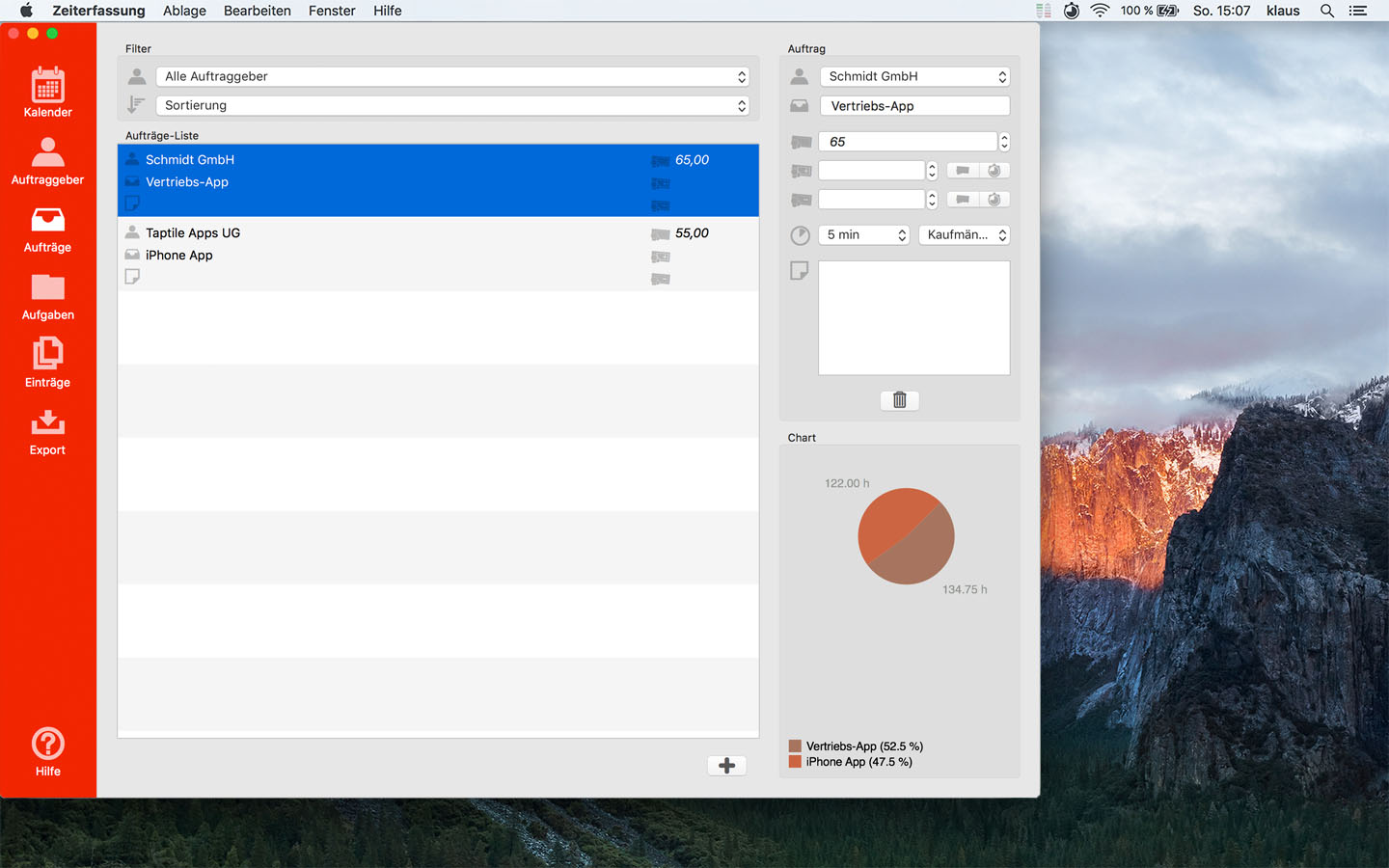
Task: Click the So. 15:07 clock in menu bar
Action: tap(1221, 11)
